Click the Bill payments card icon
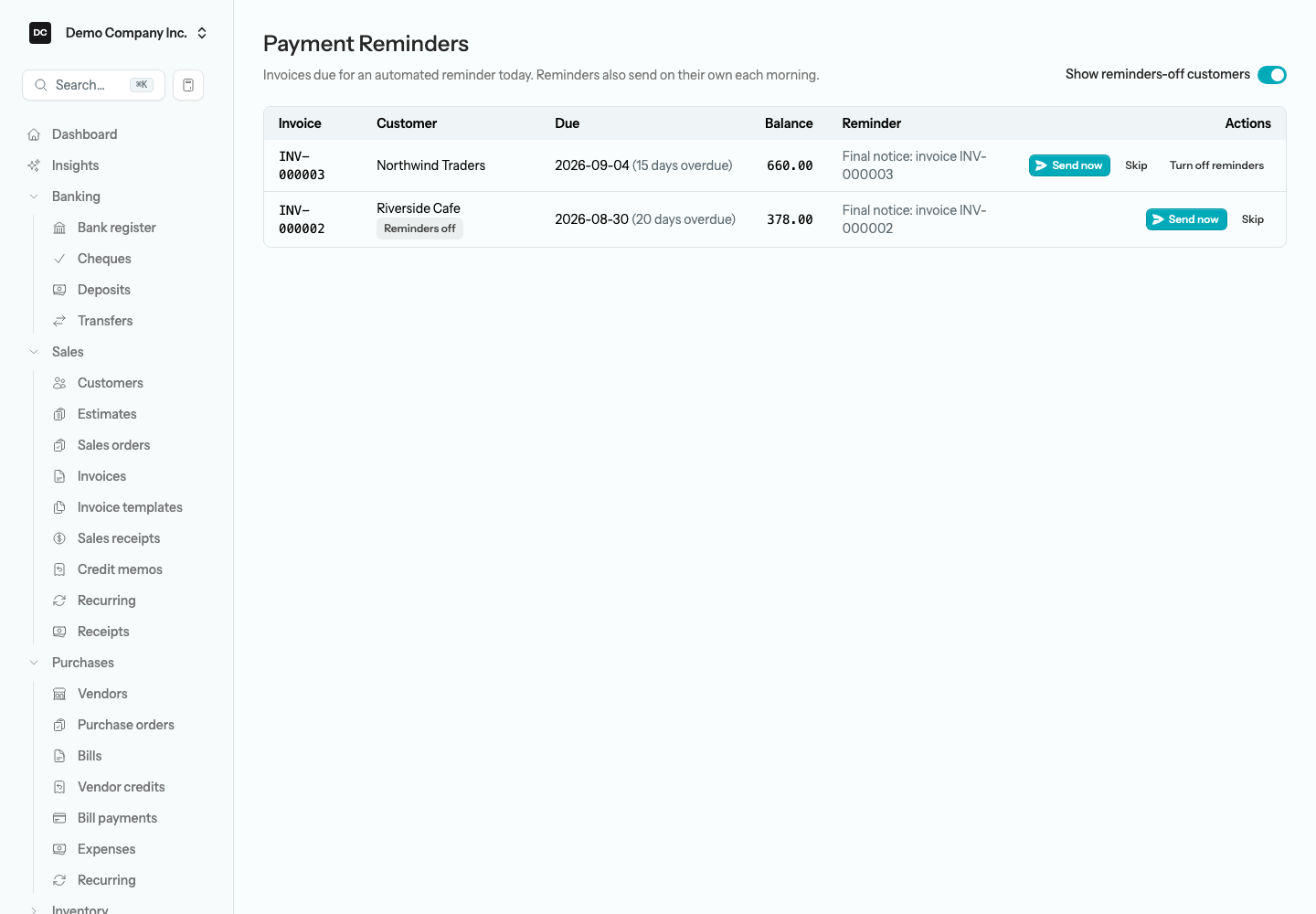The image size is (1316, 914). click(59, 818)
